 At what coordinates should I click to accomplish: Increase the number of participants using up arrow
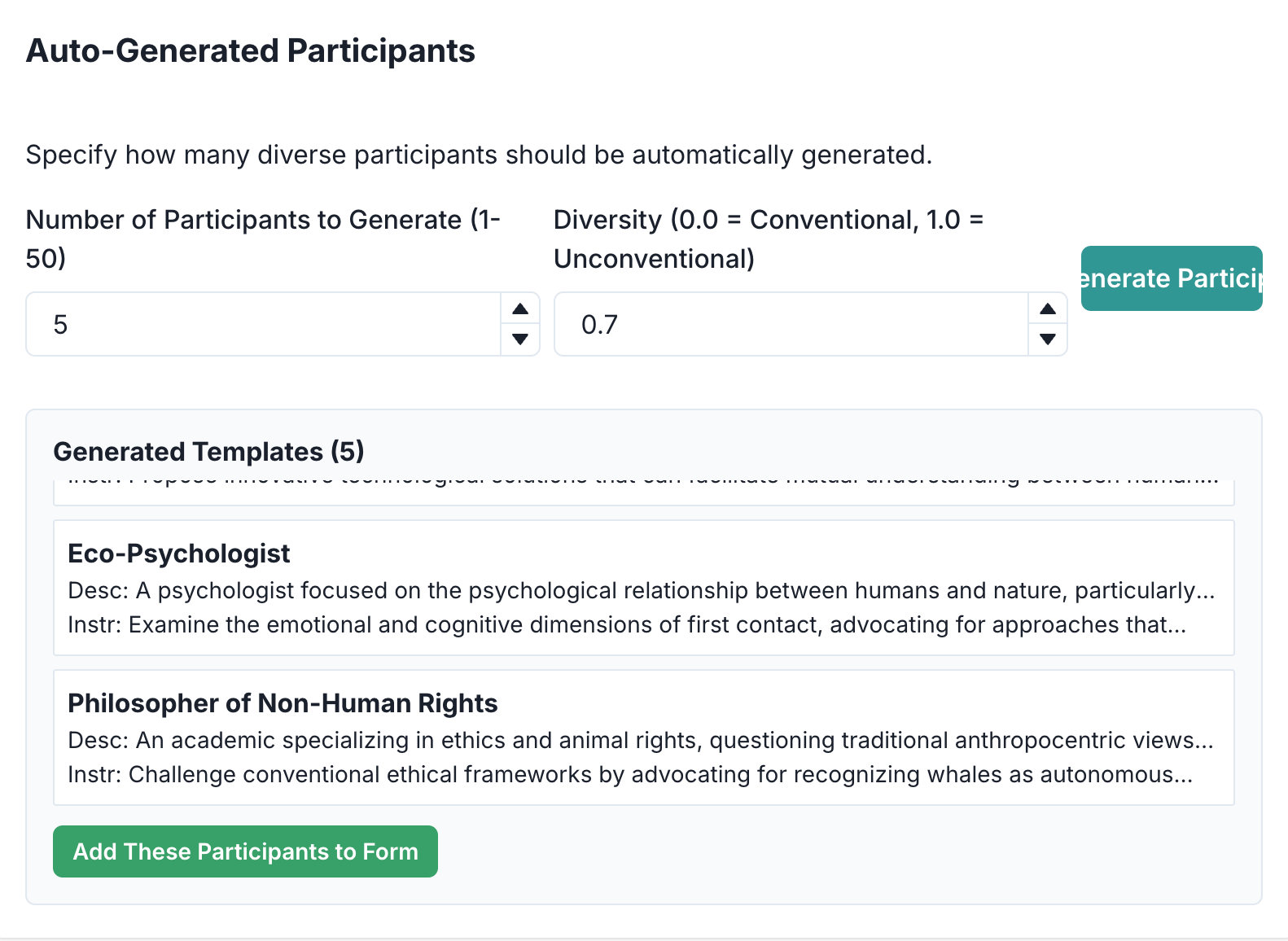coord(520,309)
